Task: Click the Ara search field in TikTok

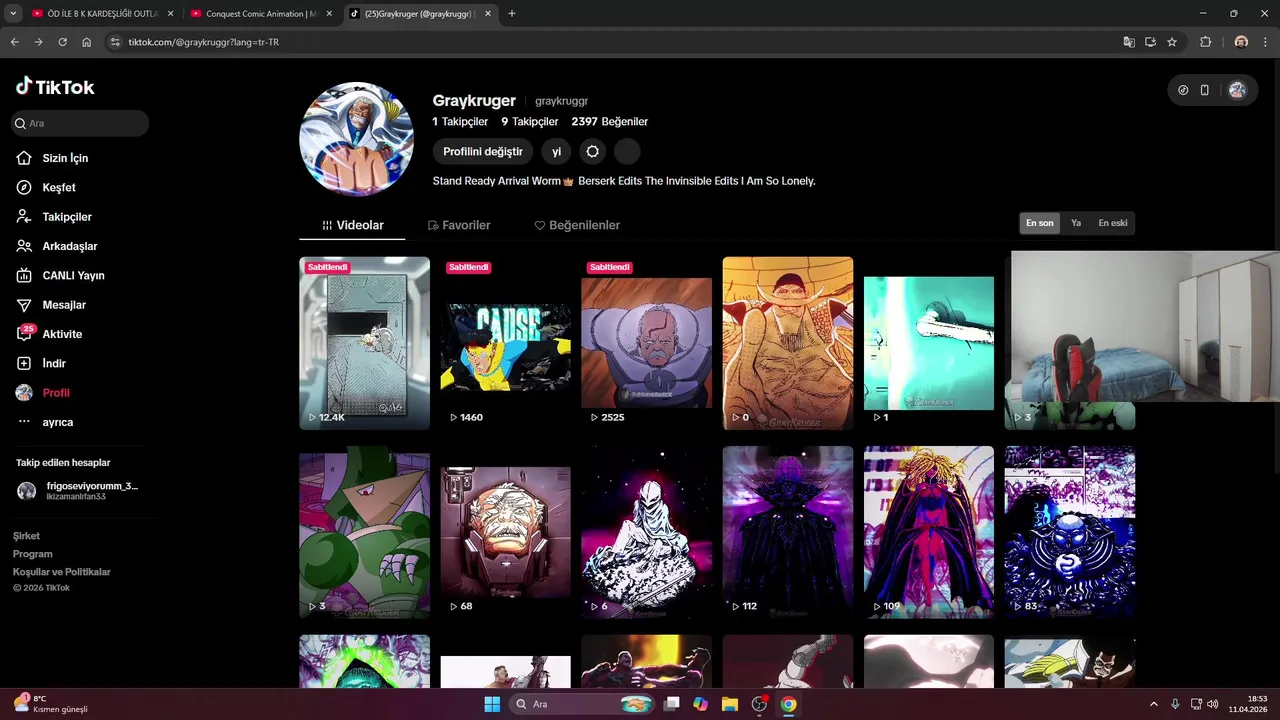Action: pos(80,123)
